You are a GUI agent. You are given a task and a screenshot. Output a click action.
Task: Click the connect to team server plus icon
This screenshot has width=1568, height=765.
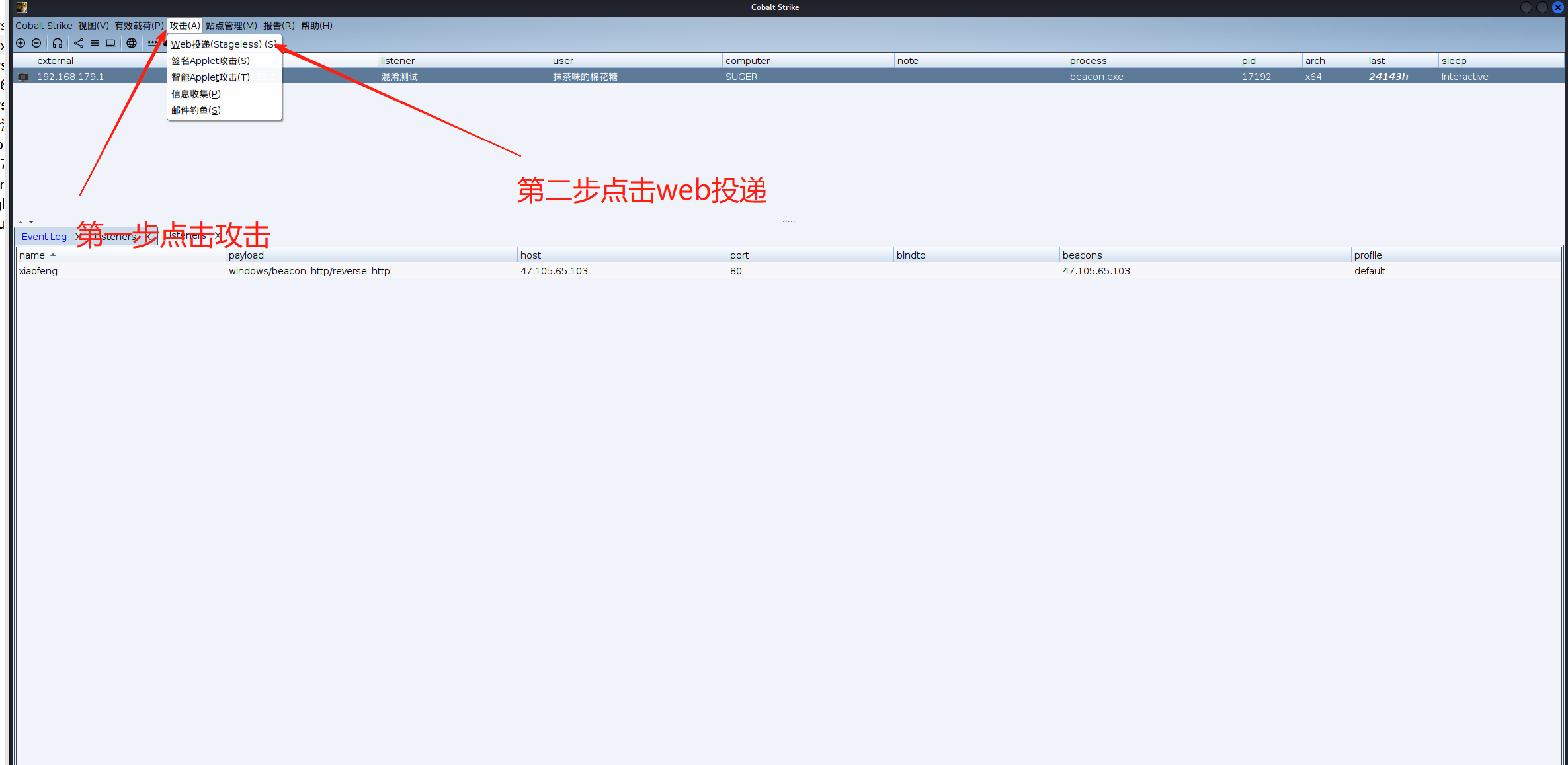(21, 43)
